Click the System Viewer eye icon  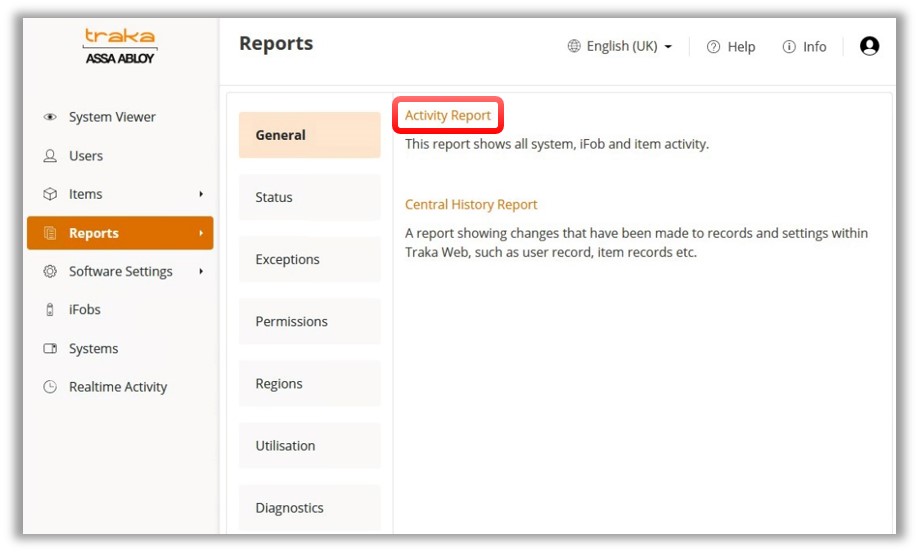point(50,117)
